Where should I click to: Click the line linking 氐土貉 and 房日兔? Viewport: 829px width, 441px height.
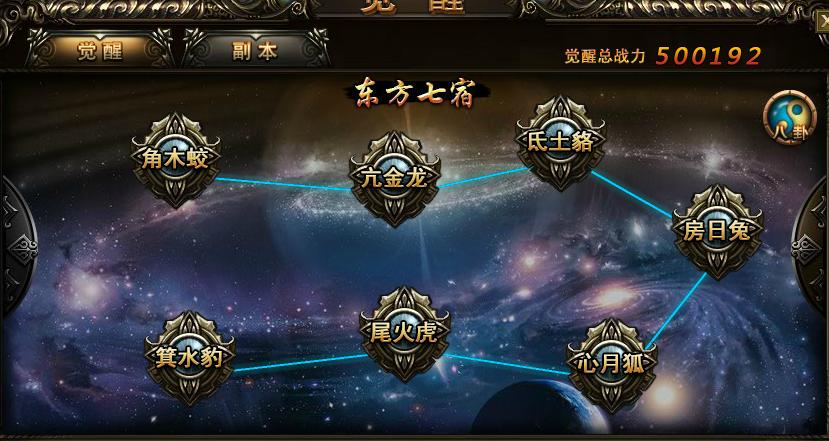(631, 194)
